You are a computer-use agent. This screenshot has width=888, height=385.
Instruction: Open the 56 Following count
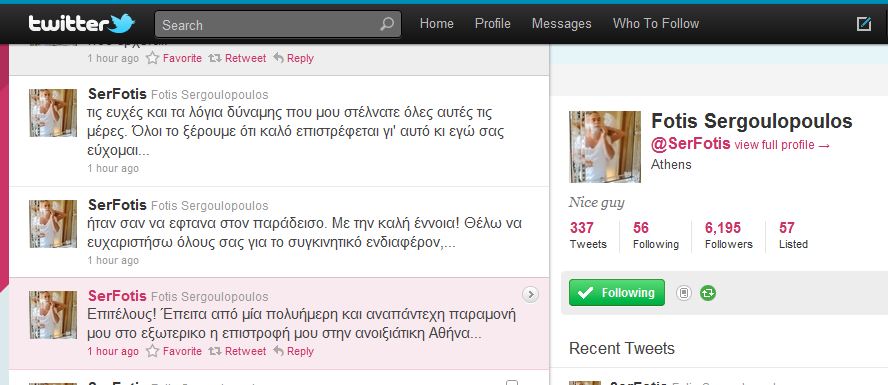coord(655,236)
